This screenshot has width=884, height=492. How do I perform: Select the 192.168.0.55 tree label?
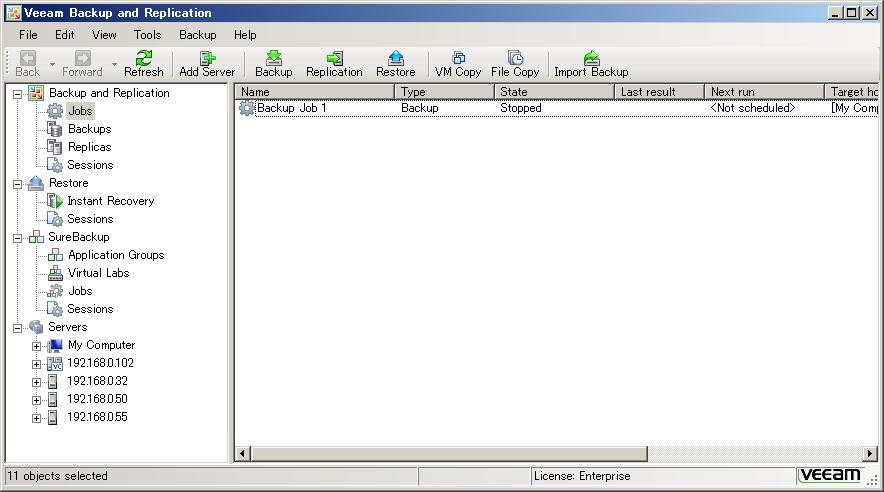tap(98, 417)
